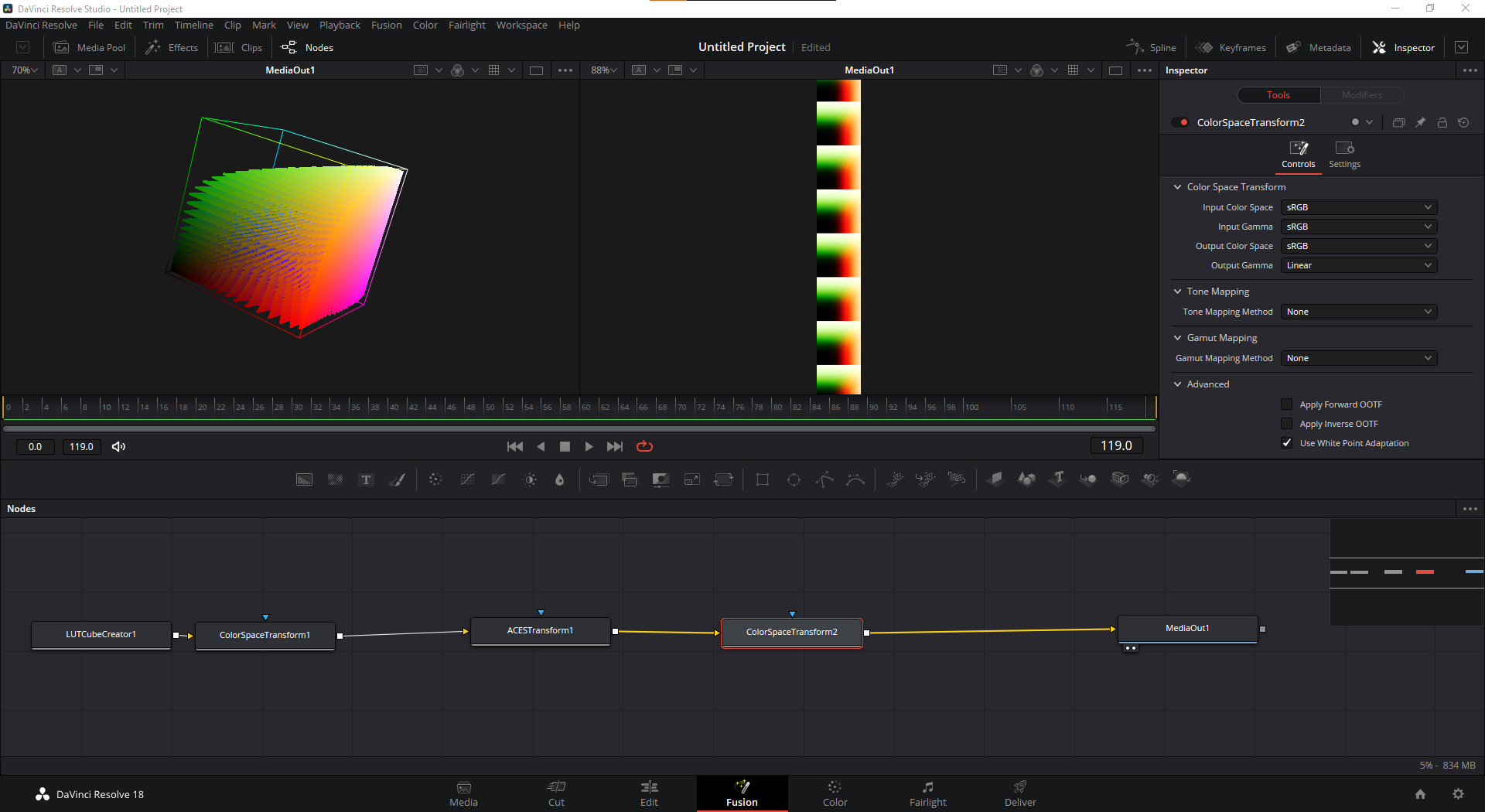Click frame 50 on the time ruler
Image resolution: width=1485 pixels, height=812 pixels.
point(485,406)
